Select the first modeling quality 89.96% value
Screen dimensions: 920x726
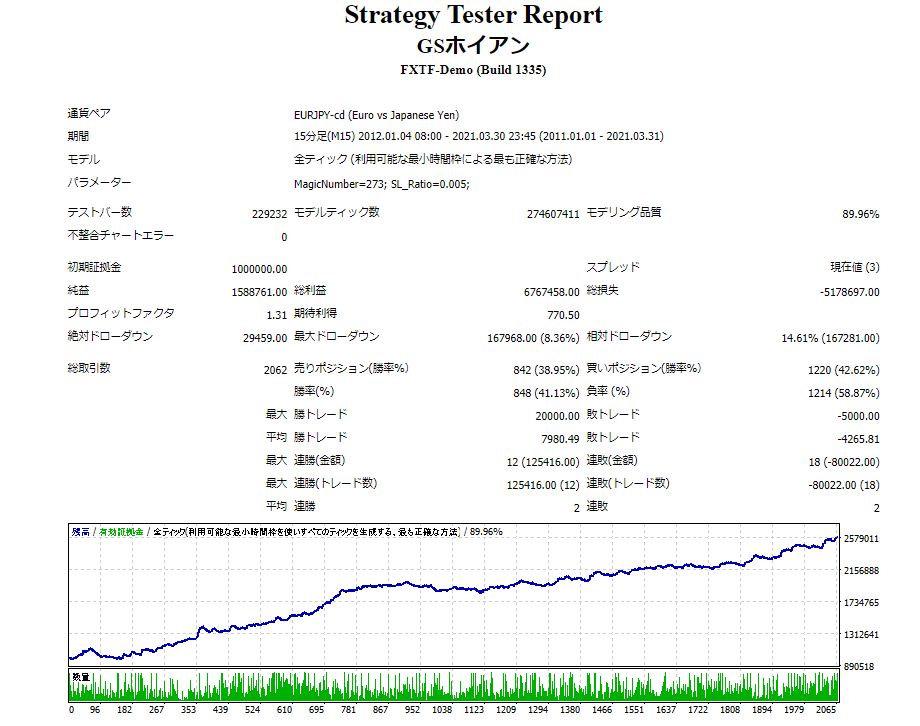point(861,214)
